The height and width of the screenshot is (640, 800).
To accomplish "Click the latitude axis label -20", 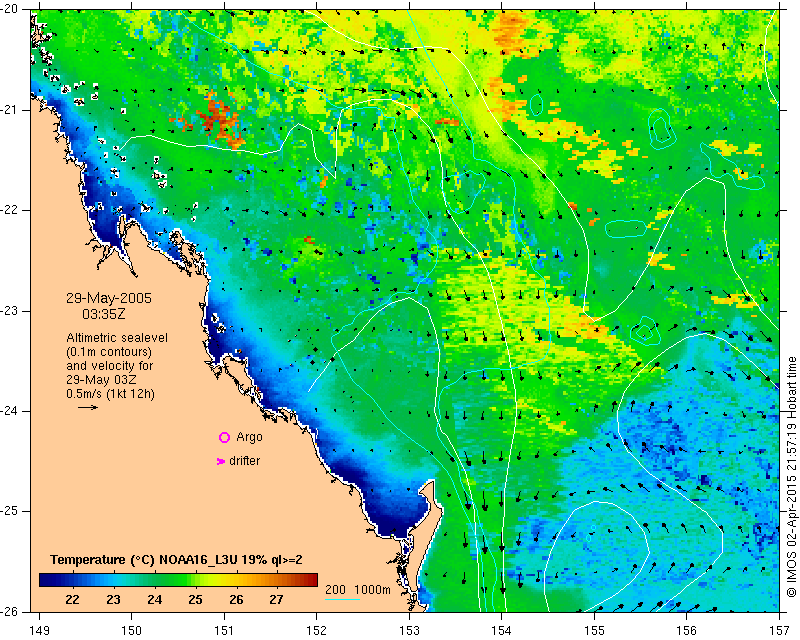I will pos(9,10).
